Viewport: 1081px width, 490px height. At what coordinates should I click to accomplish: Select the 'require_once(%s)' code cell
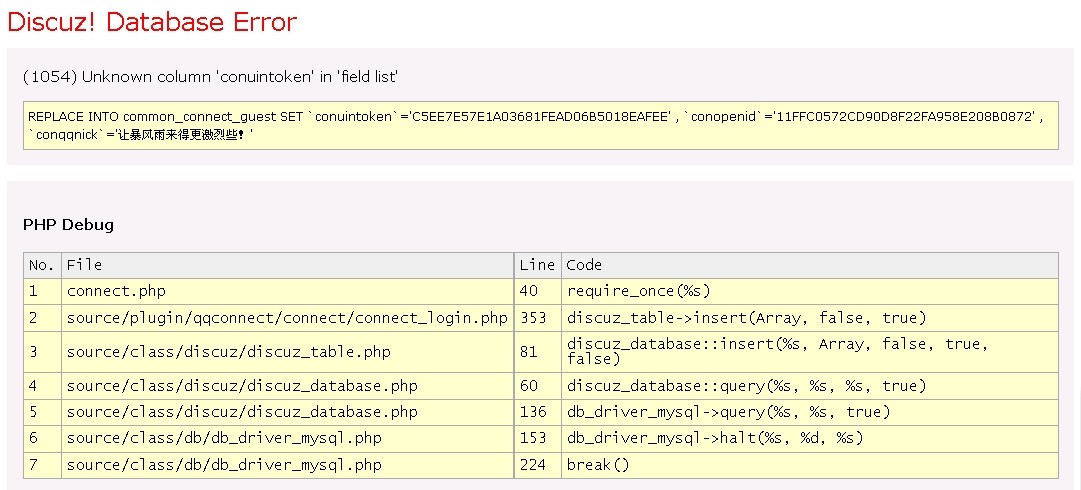point(638,291)
